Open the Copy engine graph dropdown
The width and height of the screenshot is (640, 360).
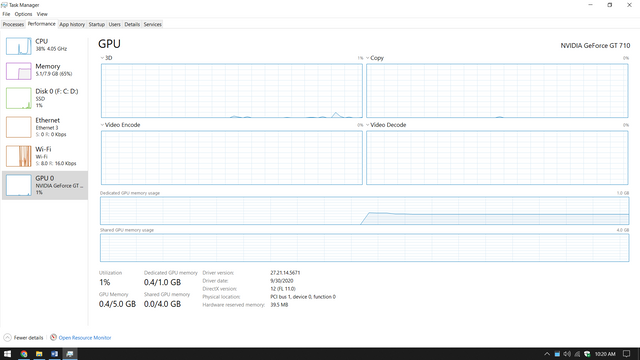coord(367,58)
